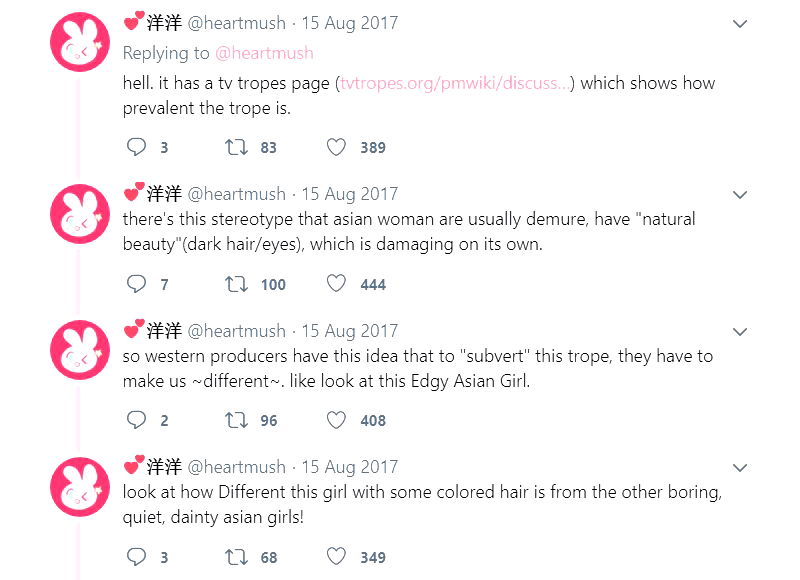Retweet the Edgy Asian Girl tweet
800x580 pixels.
[x=237, y=420]
